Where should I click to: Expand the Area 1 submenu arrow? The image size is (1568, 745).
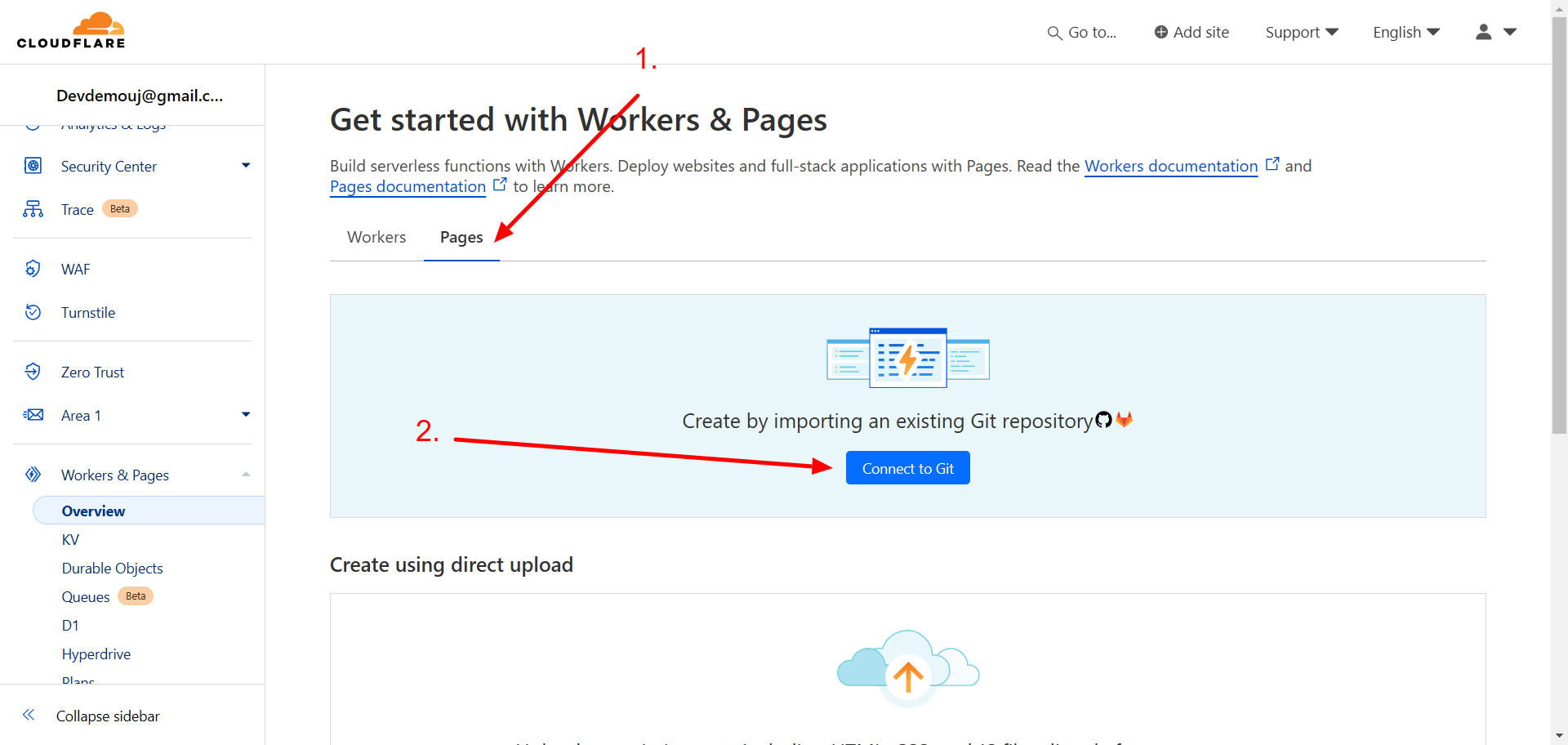coord(245,415)
